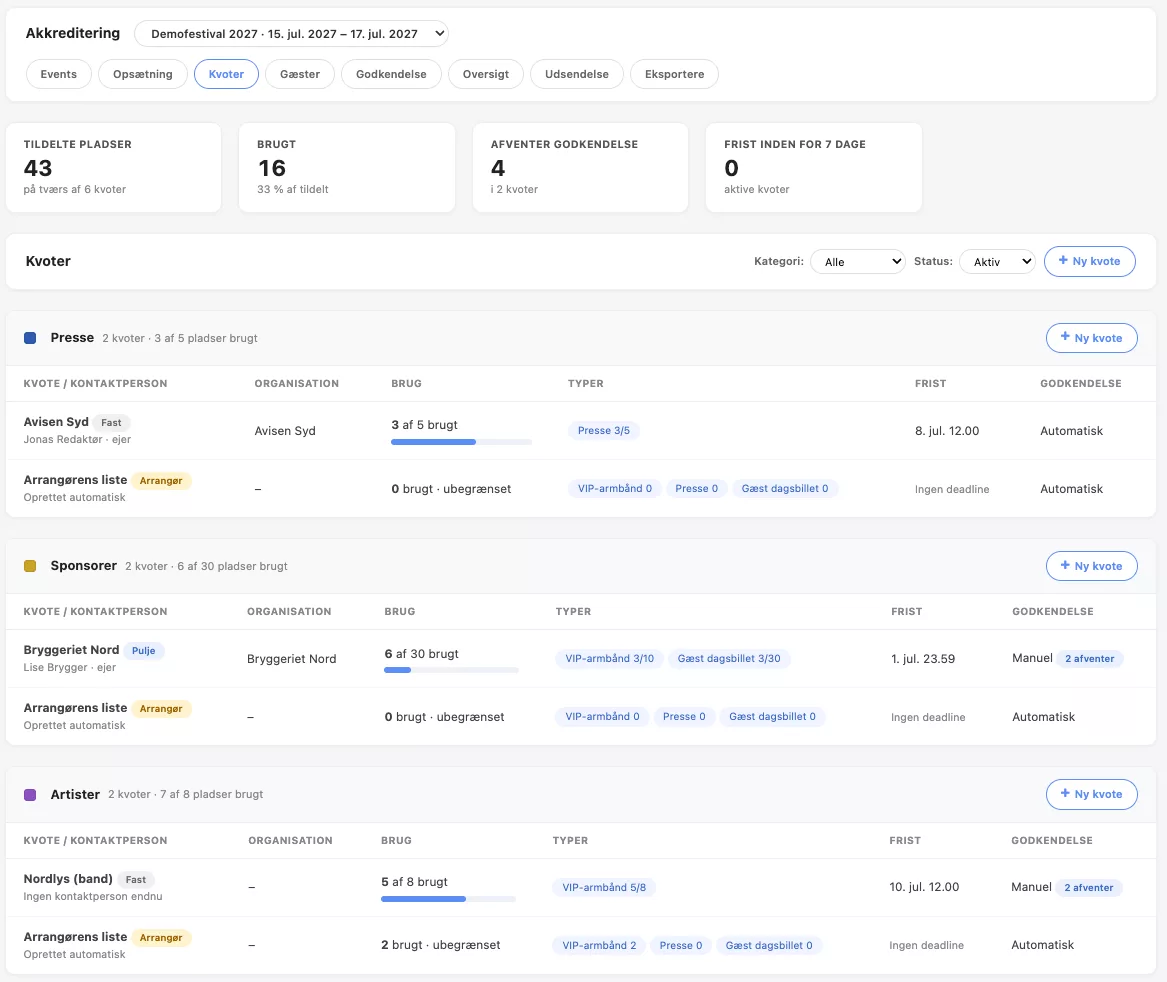Open the Opsætning tab
Screen dimensions: 1167x982
pos(143,74)
